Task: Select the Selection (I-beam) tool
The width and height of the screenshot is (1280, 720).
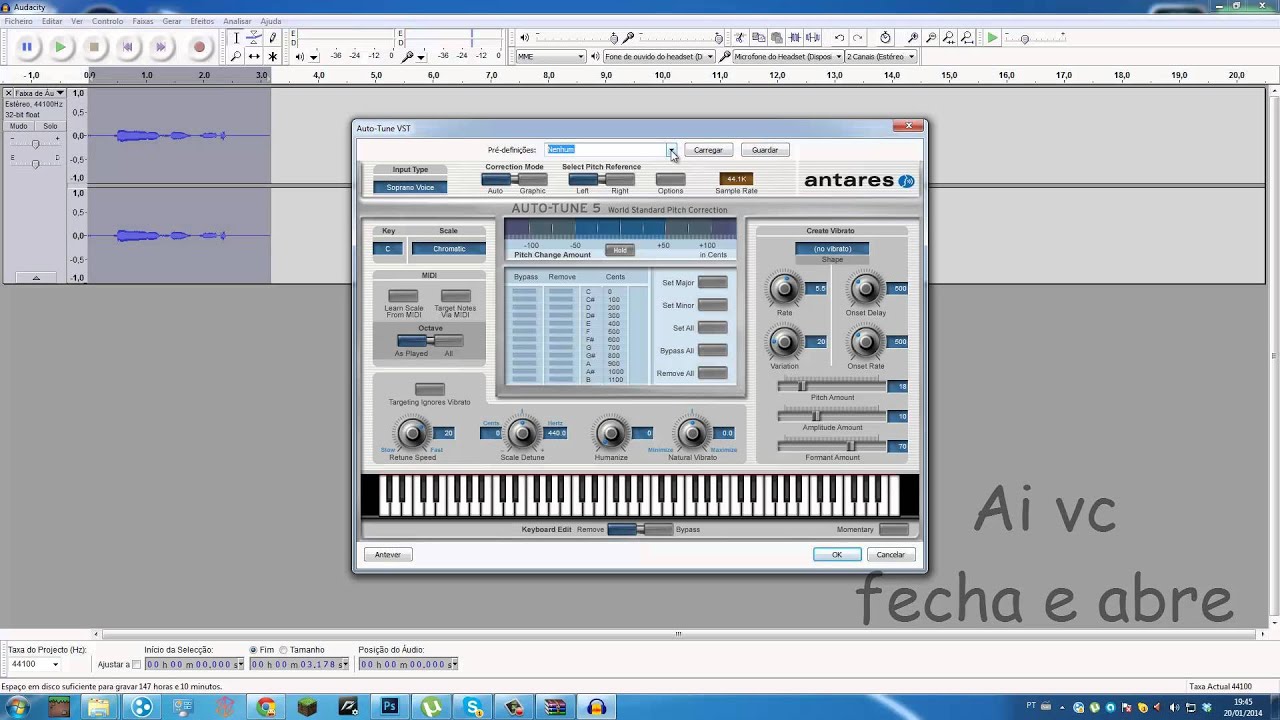Action: [236, 38]
